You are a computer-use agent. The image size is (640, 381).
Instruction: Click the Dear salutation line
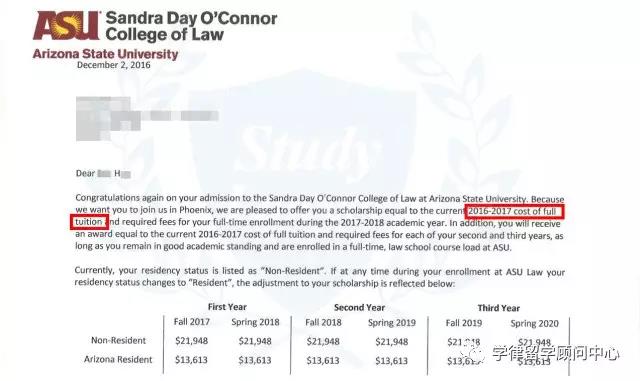(x=103, y=174)
